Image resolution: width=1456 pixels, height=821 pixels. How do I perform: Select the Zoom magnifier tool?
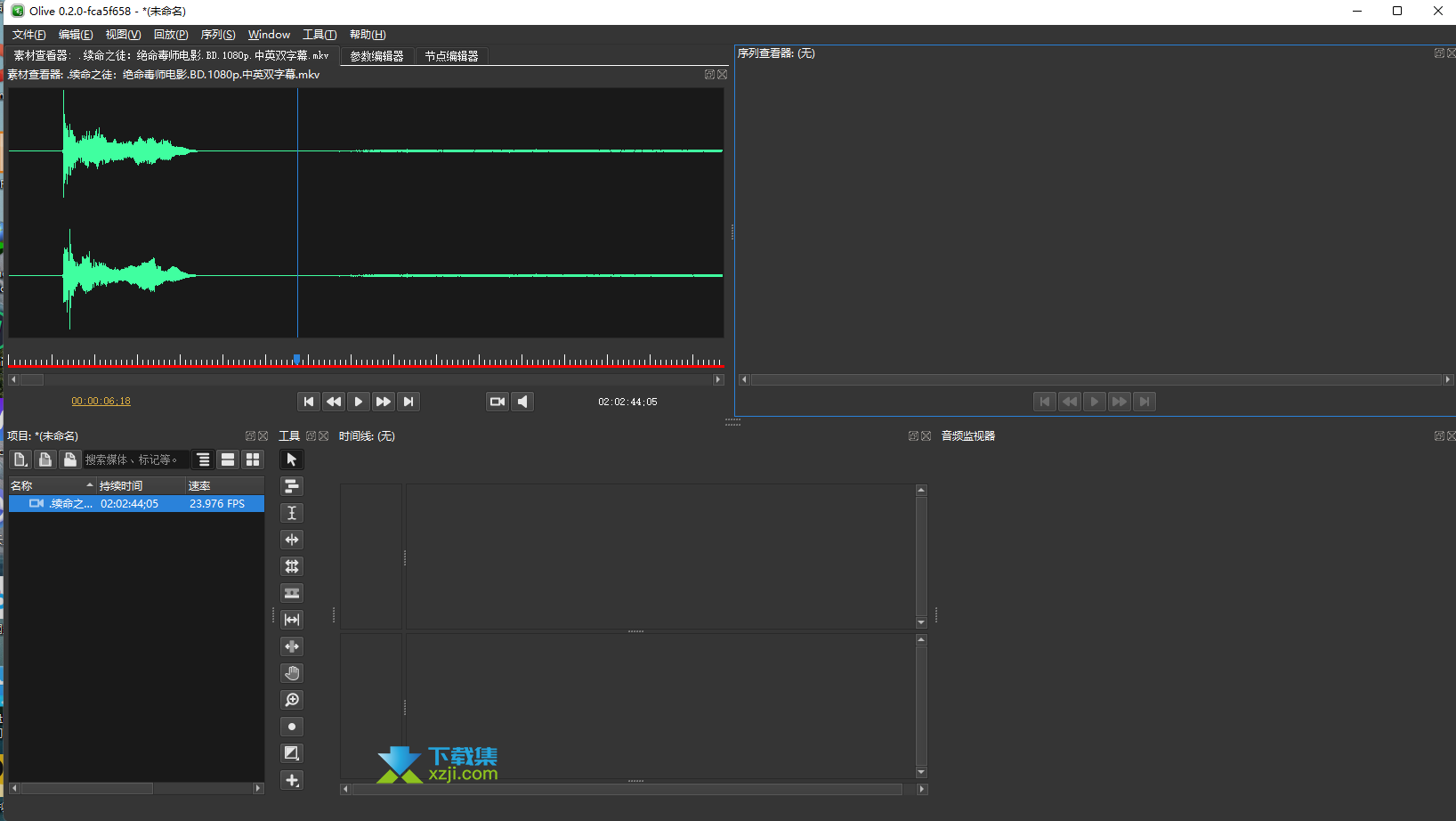pyautogui.click(x=291, y=700)
